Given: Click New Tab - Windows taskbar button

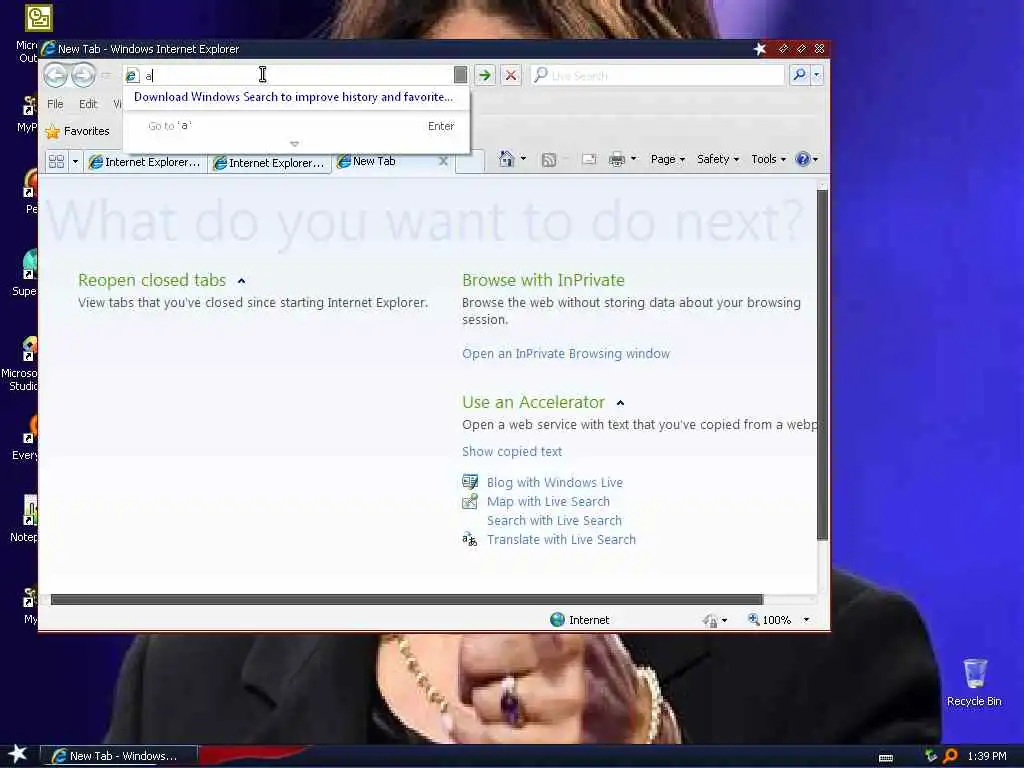Looking at the screenshot, I should [x=119, y=756].
